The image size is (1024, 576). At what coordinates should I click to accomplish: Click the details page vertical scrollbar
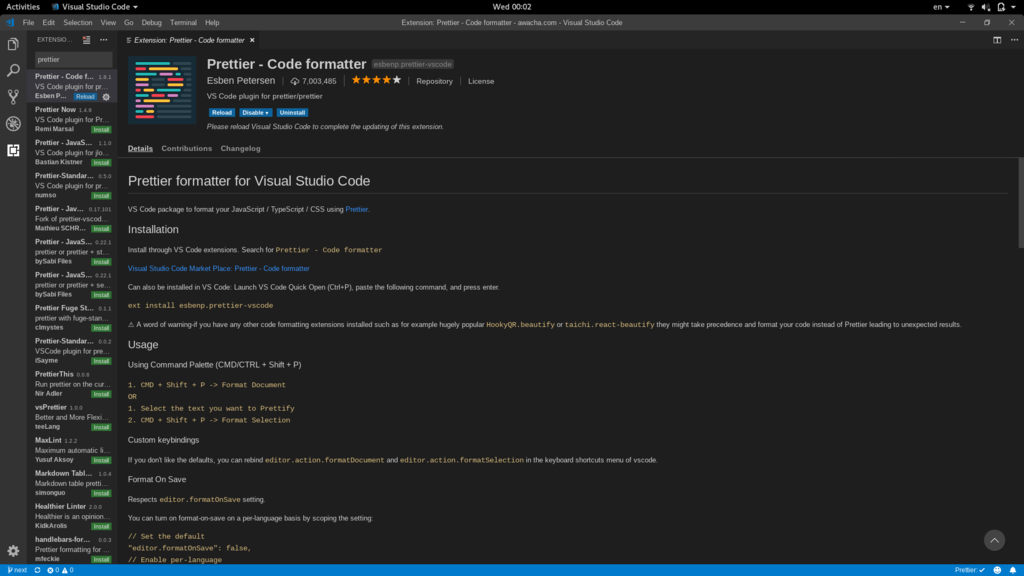1020,202
